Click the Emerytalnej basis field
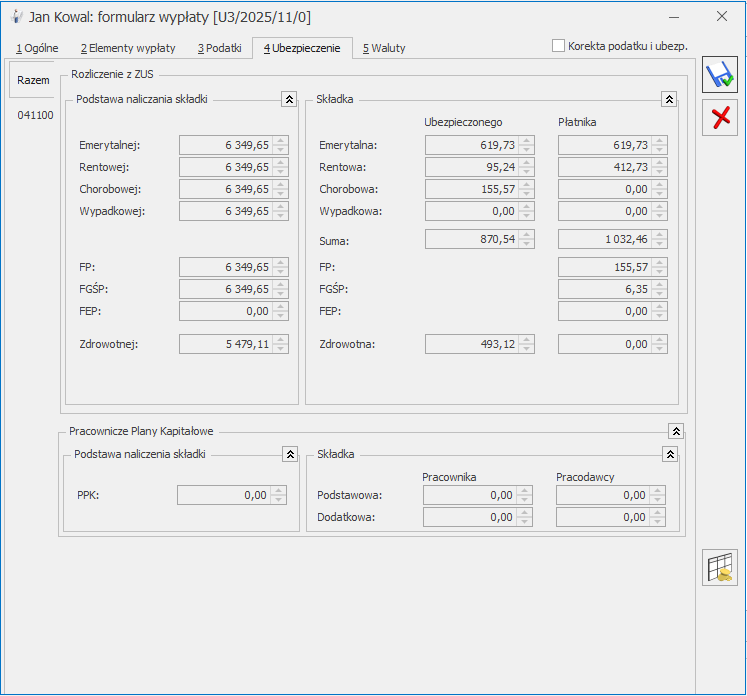 point(225,145)
